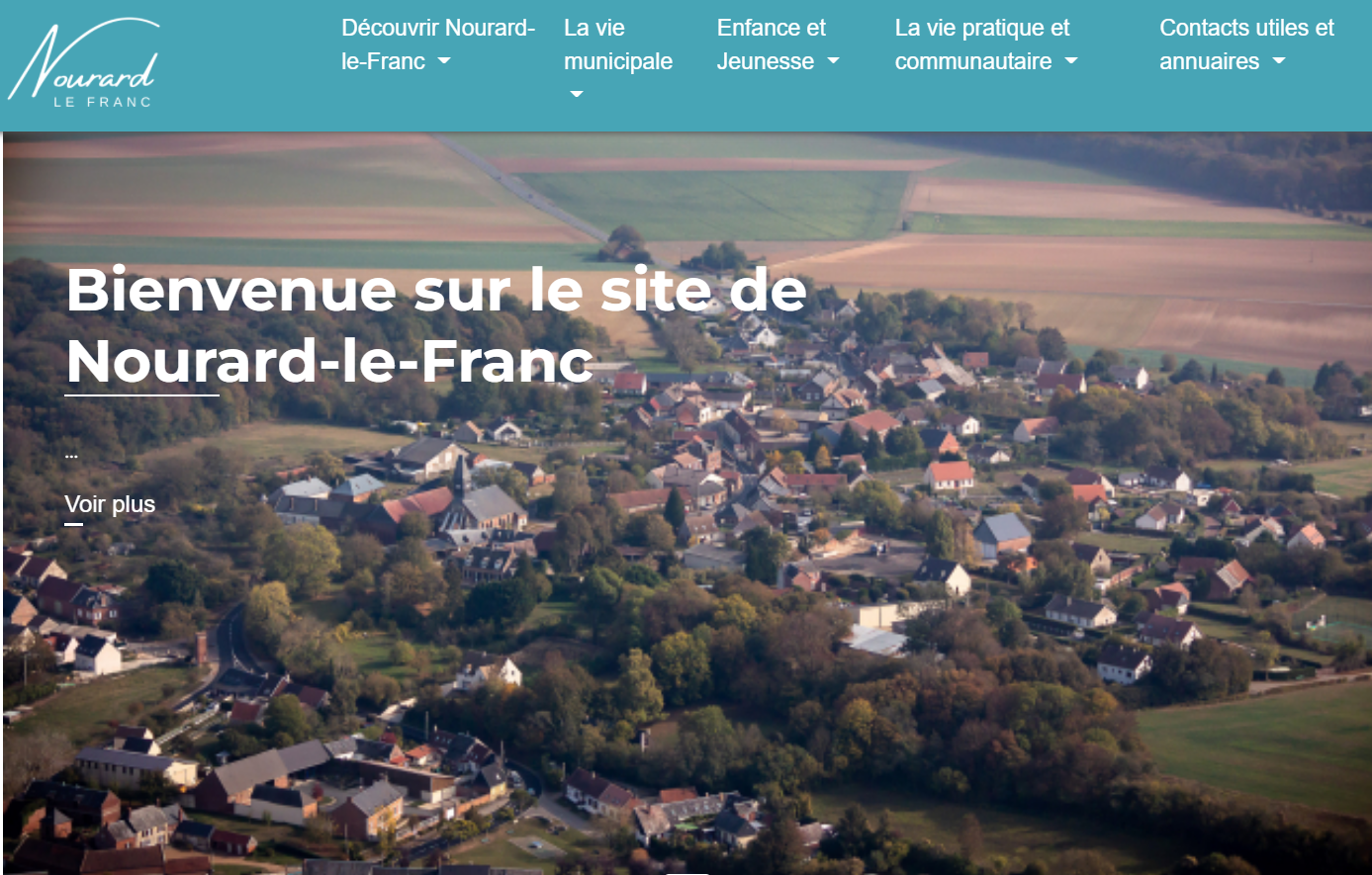This screenshot has height=875, width=1372.
Task: Click the 'Bienvenue' welcome heading
Action: click(x=435, y=328)
